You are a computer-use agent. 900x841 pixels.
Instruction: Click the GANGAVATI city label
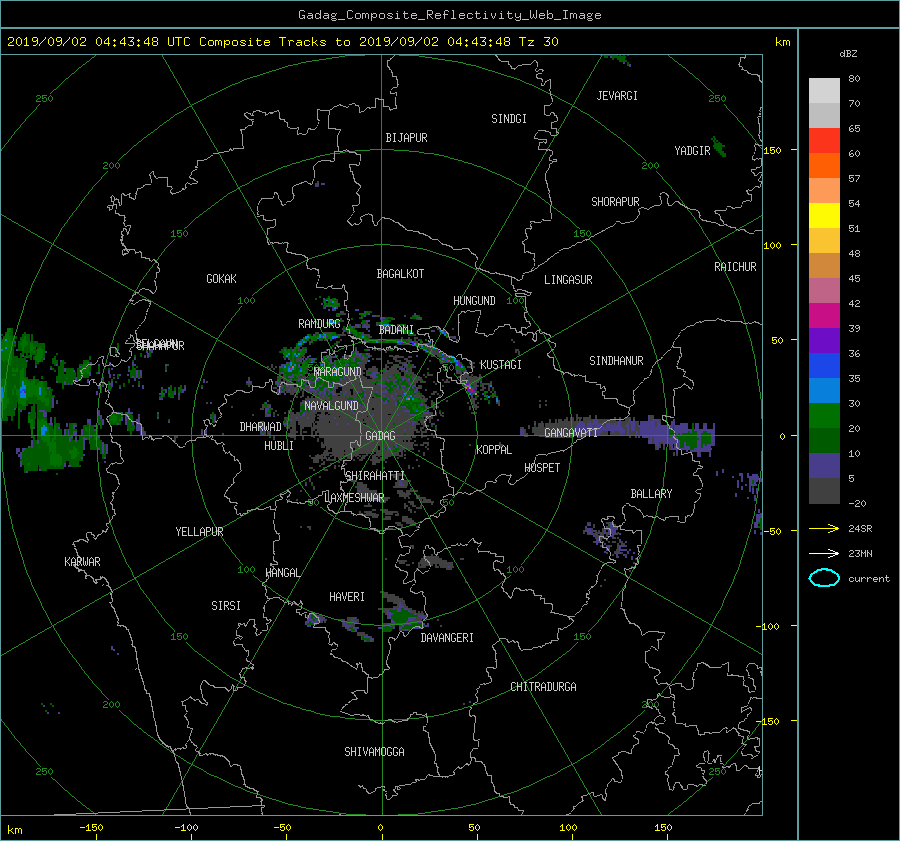(x=571, y=432)
